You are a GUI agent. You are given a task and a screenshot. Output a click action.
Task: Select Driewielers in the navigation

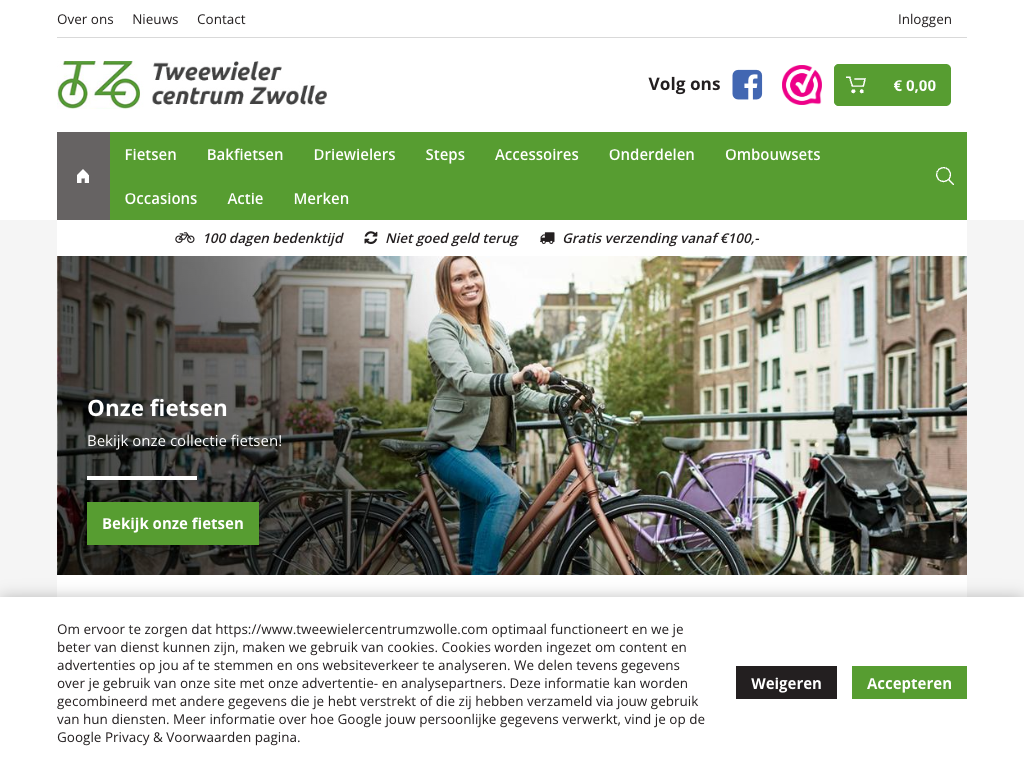[x=355, y=155]
